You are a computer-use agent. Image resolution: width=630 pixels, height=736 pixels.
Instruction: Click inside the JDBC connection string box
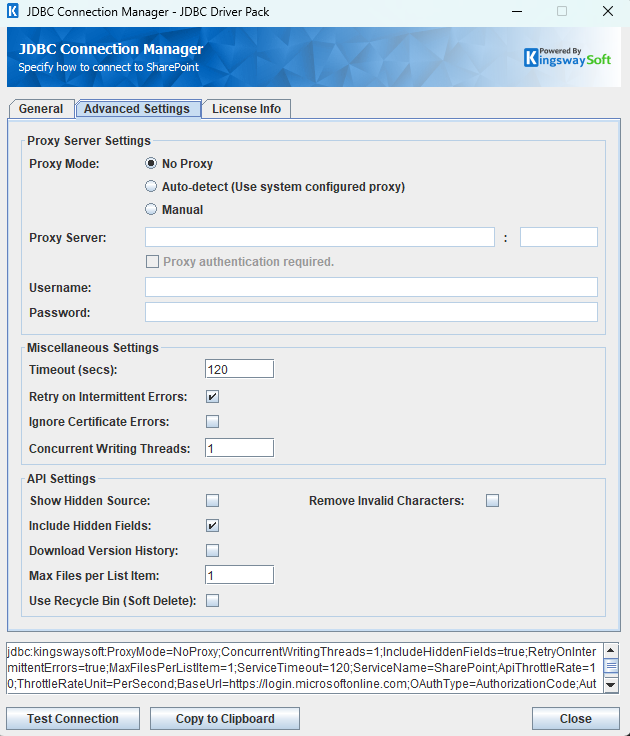click(305, 668)
